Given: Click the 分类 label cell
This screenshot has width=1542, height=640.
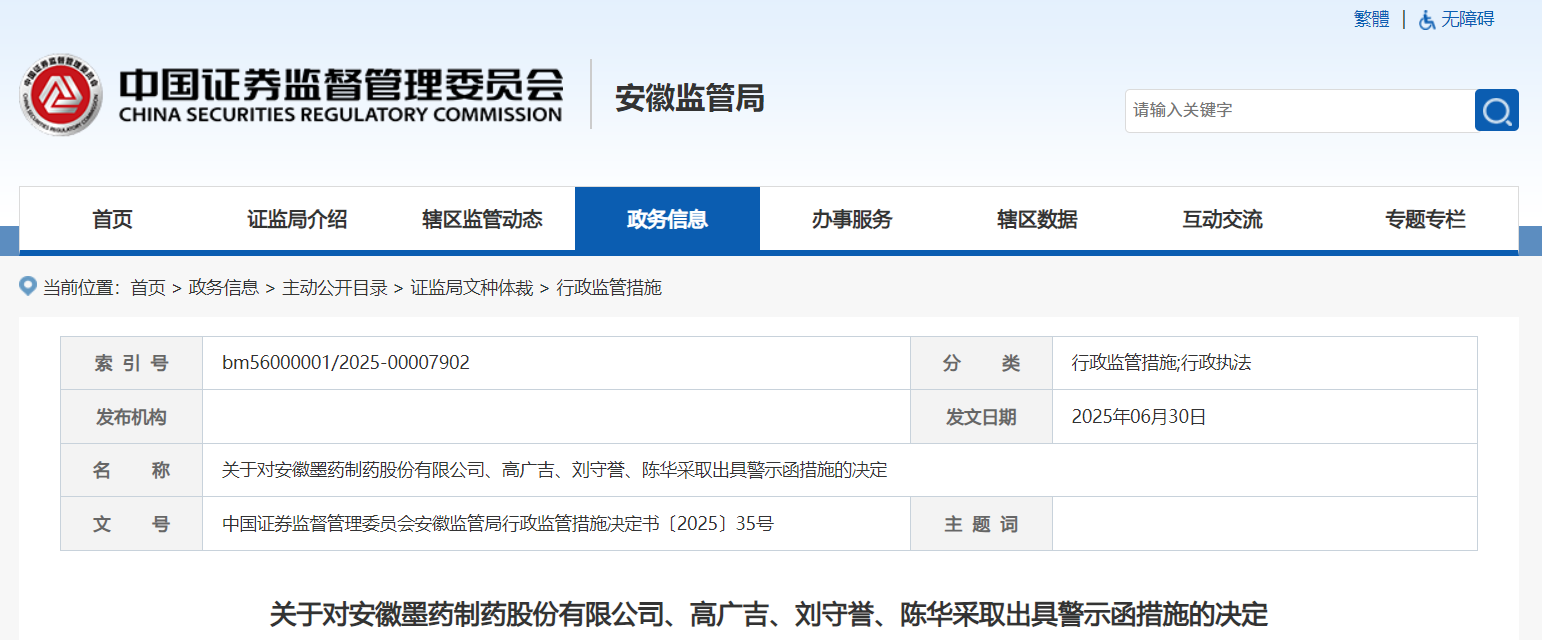Looking at the screenshot, I should coord(981,363).
